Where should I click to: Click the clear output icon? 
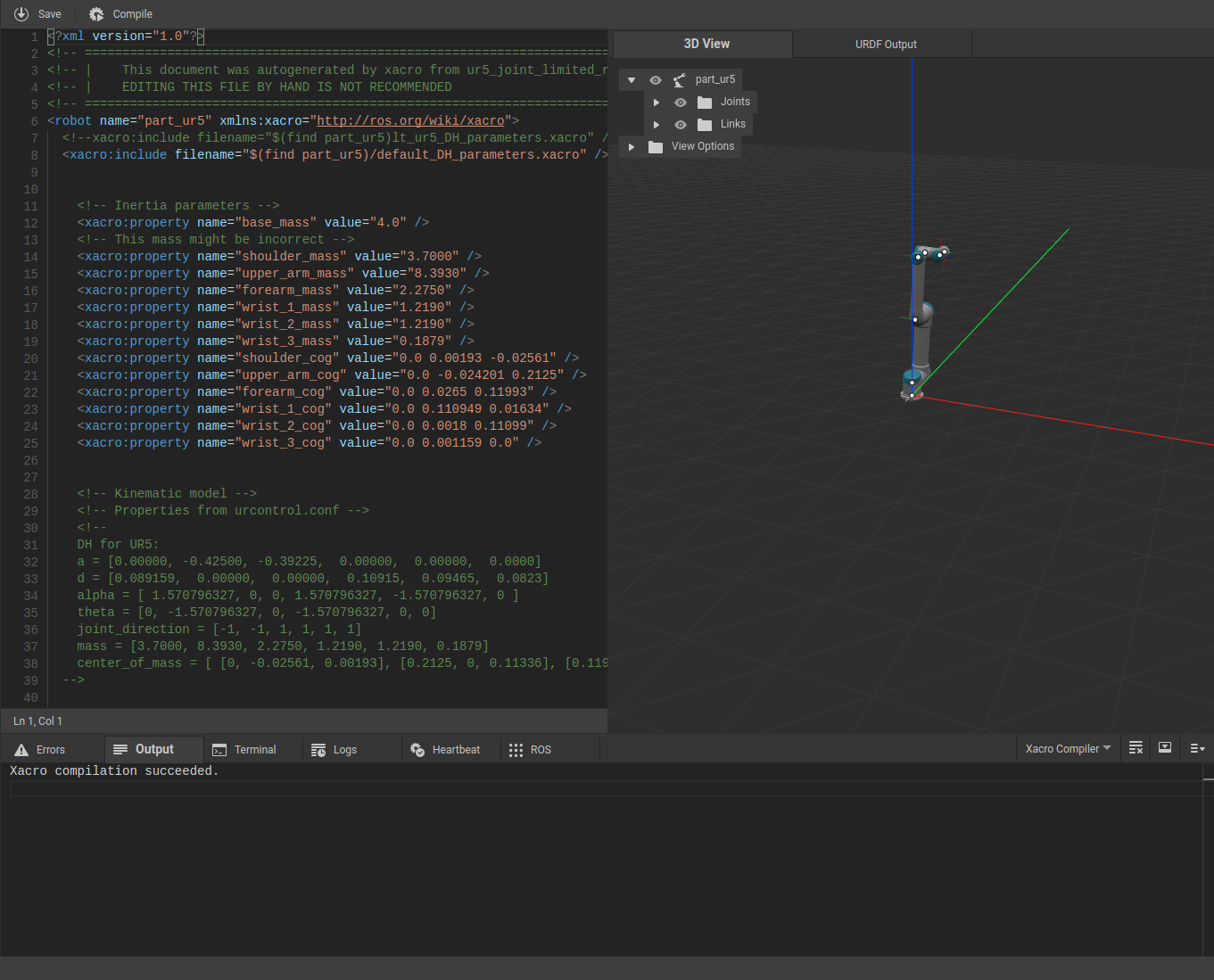pyautogui.click(x=1136, y=748)
